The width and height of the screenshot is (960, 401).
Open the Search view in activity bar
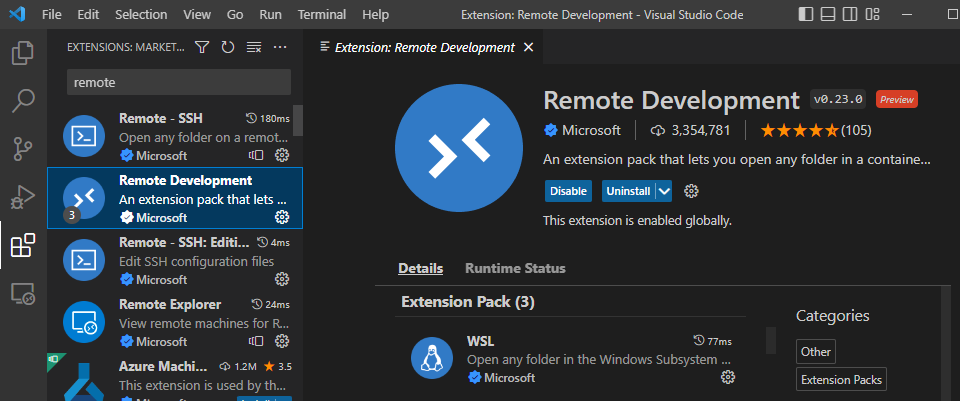click(x=23, y=100)
